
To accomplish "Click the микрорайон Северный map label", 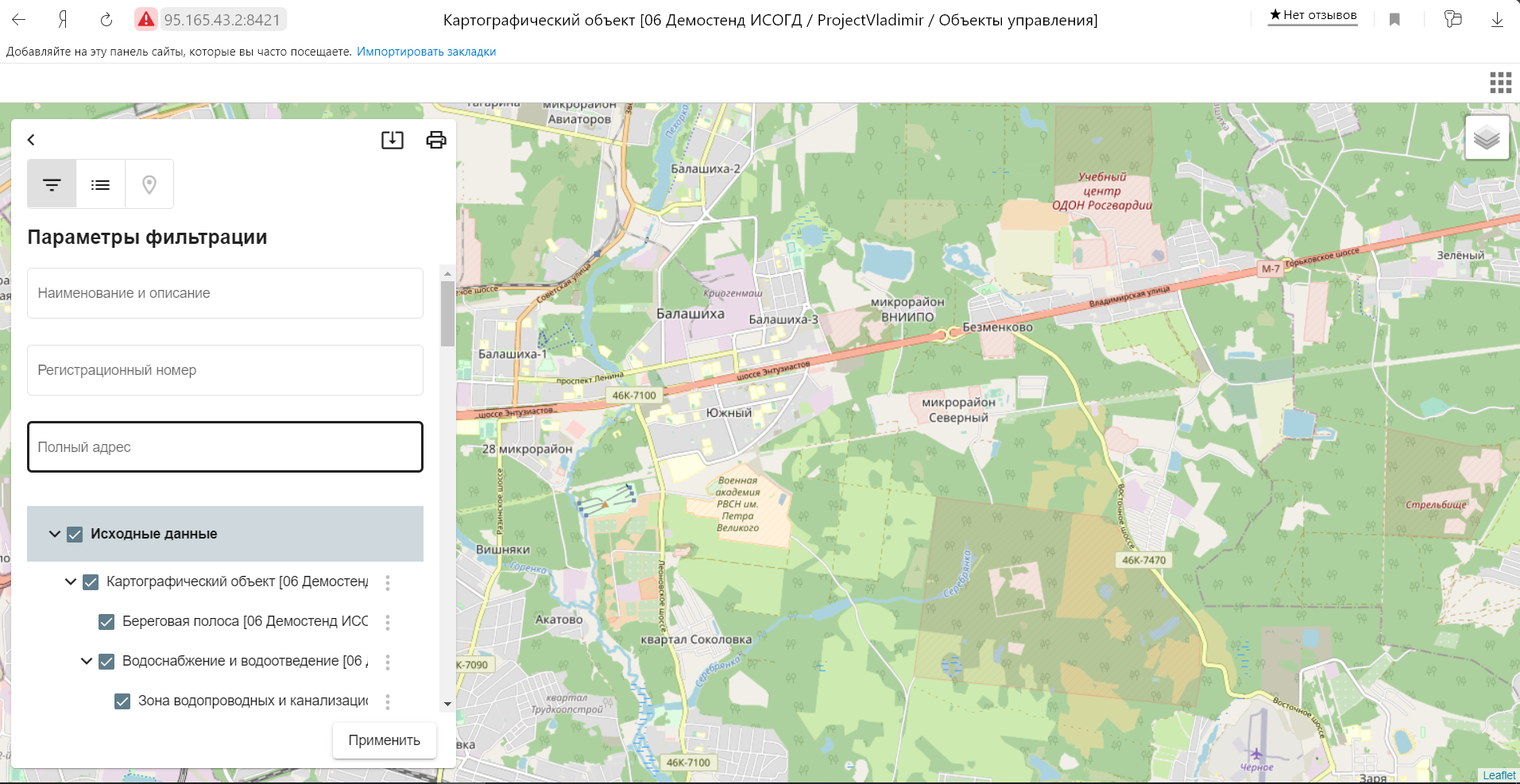I will pos(958,410).
